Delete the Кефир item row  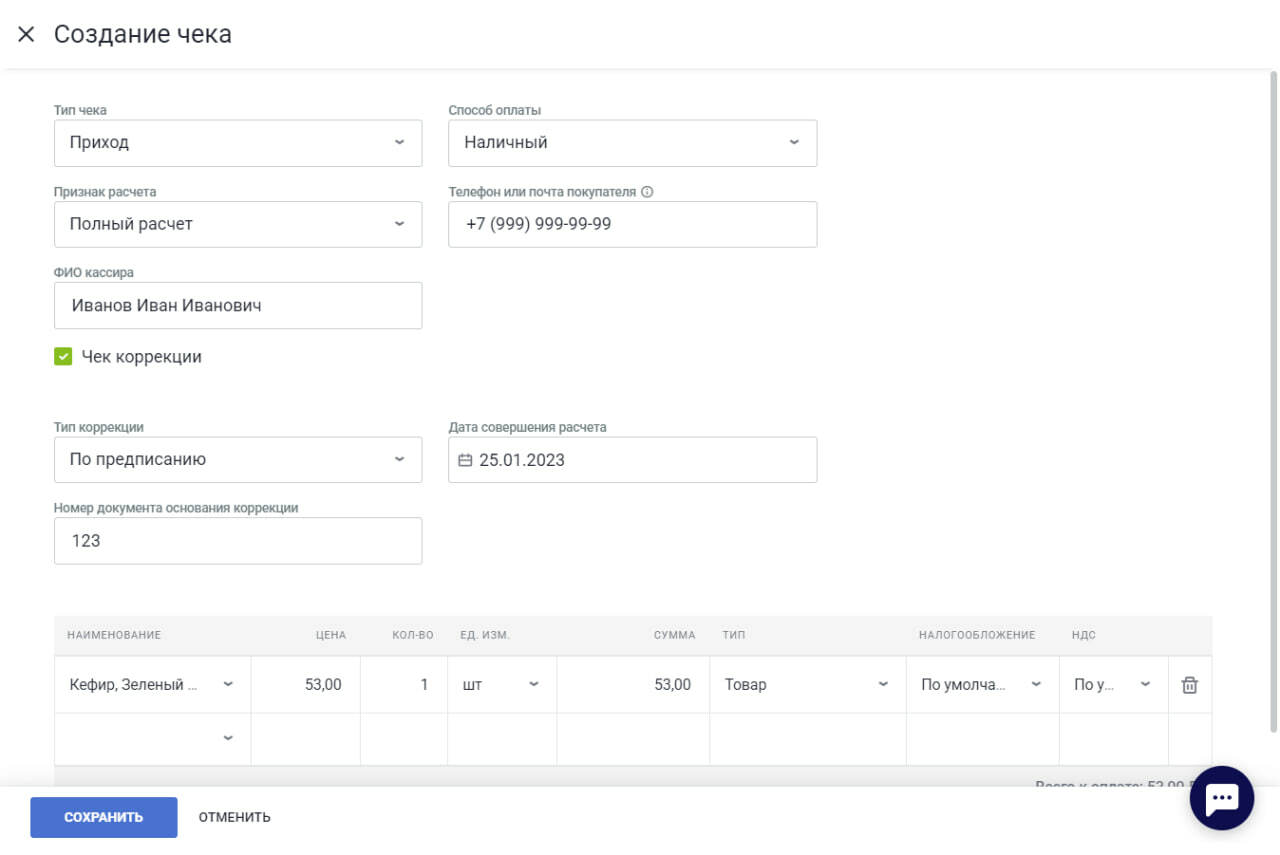click(x=1189, y=685)
